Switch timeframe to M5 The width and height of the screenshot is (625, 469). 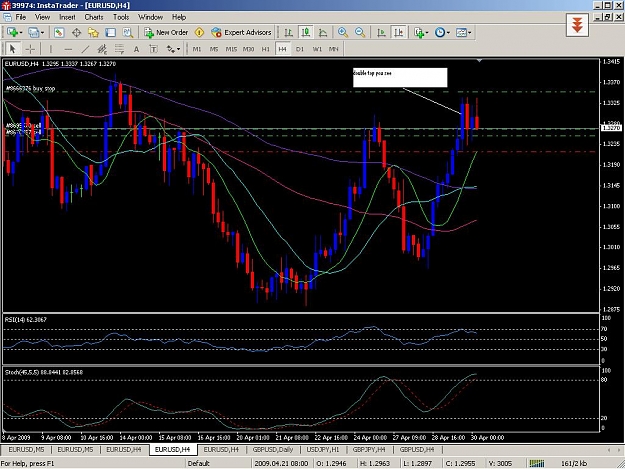[214, 49]
